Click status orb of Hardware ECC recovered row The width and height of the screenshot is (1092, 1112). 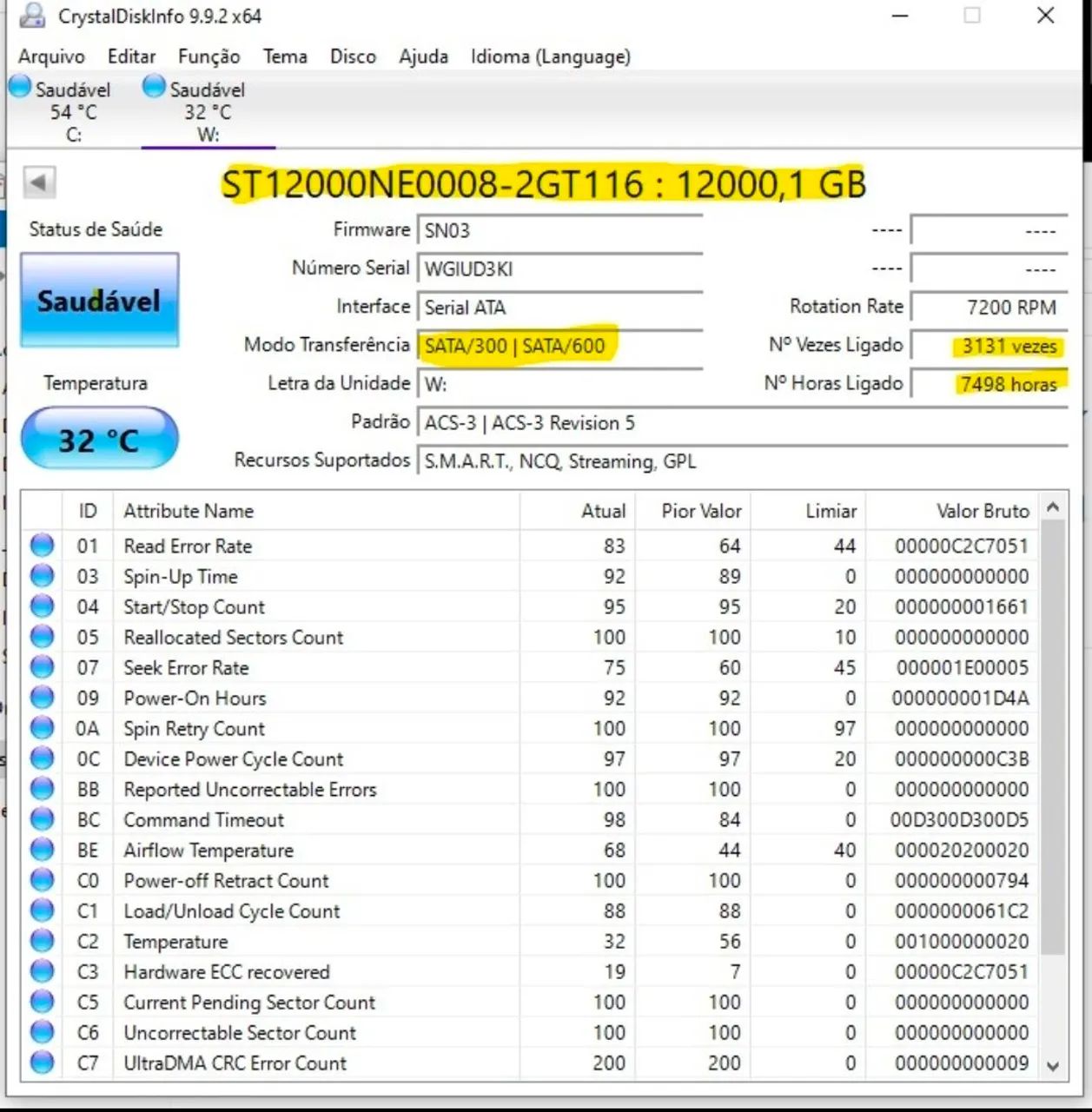(x=42, y=971)
